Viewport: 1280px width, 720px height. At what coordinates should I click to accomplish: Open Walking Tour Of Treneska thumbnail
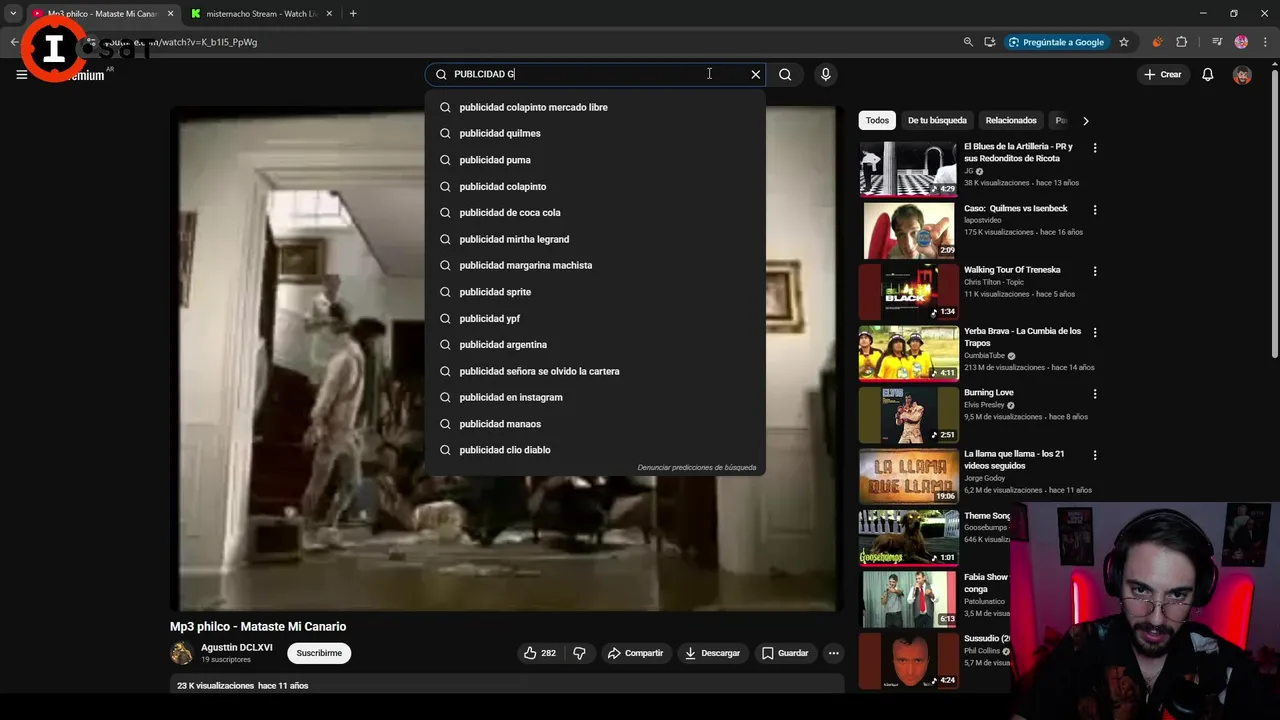coord(908,291)
